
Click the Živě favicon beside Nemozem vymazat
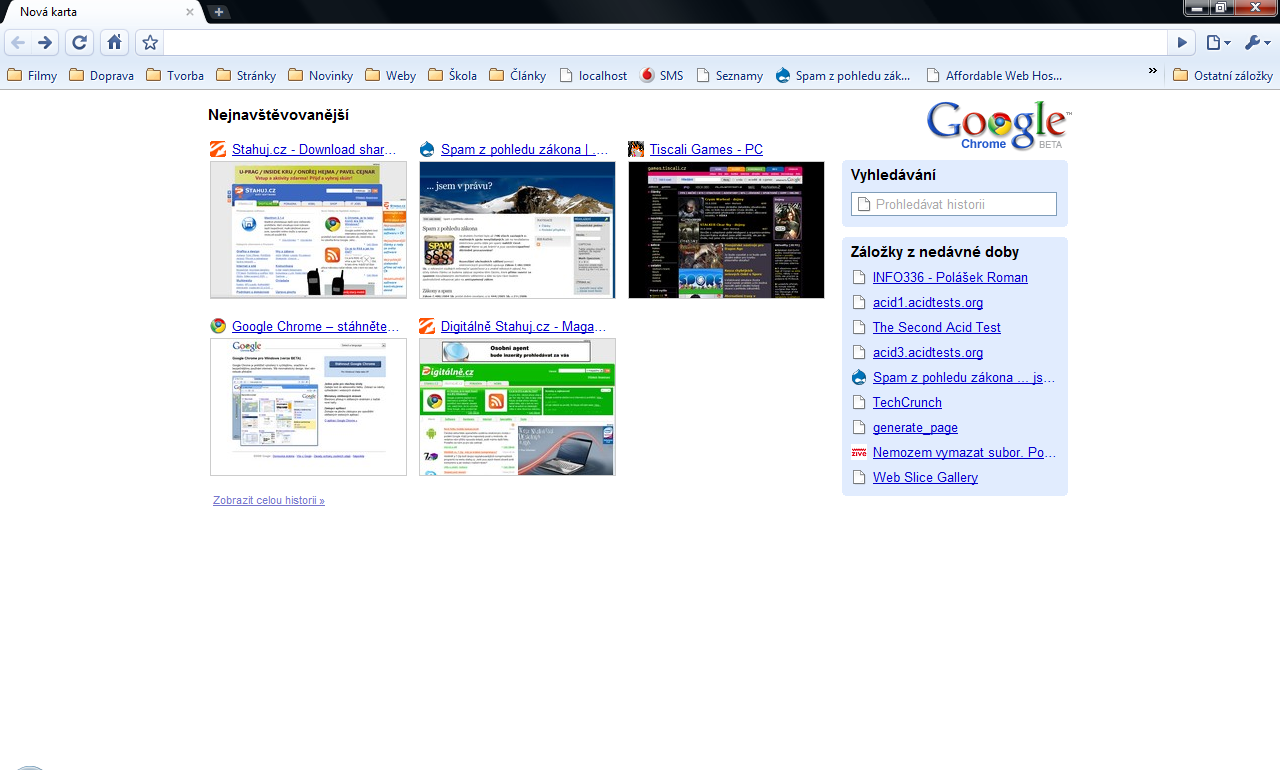point(859,452)
